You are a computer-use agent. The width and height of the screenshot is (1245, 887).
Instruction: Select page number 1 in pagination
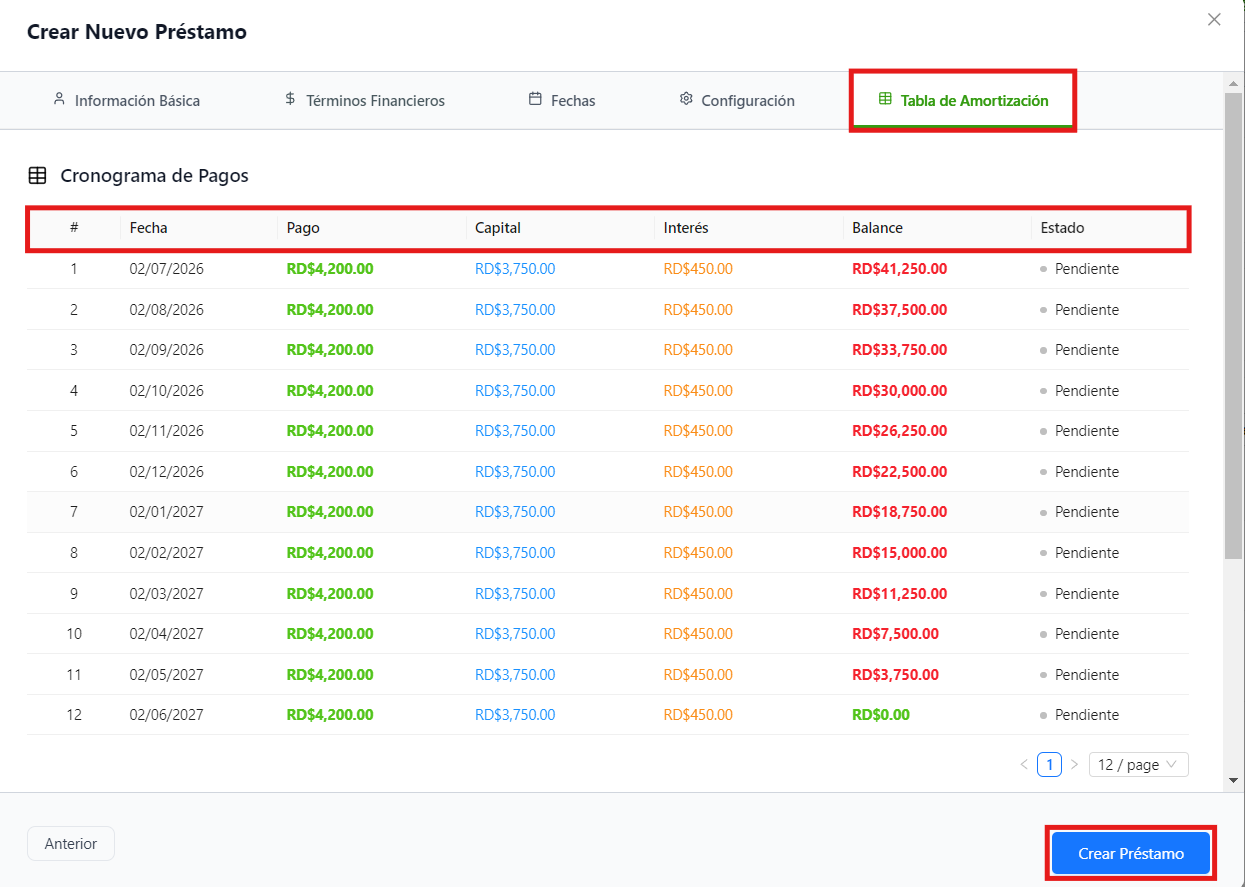[1049, 765]
